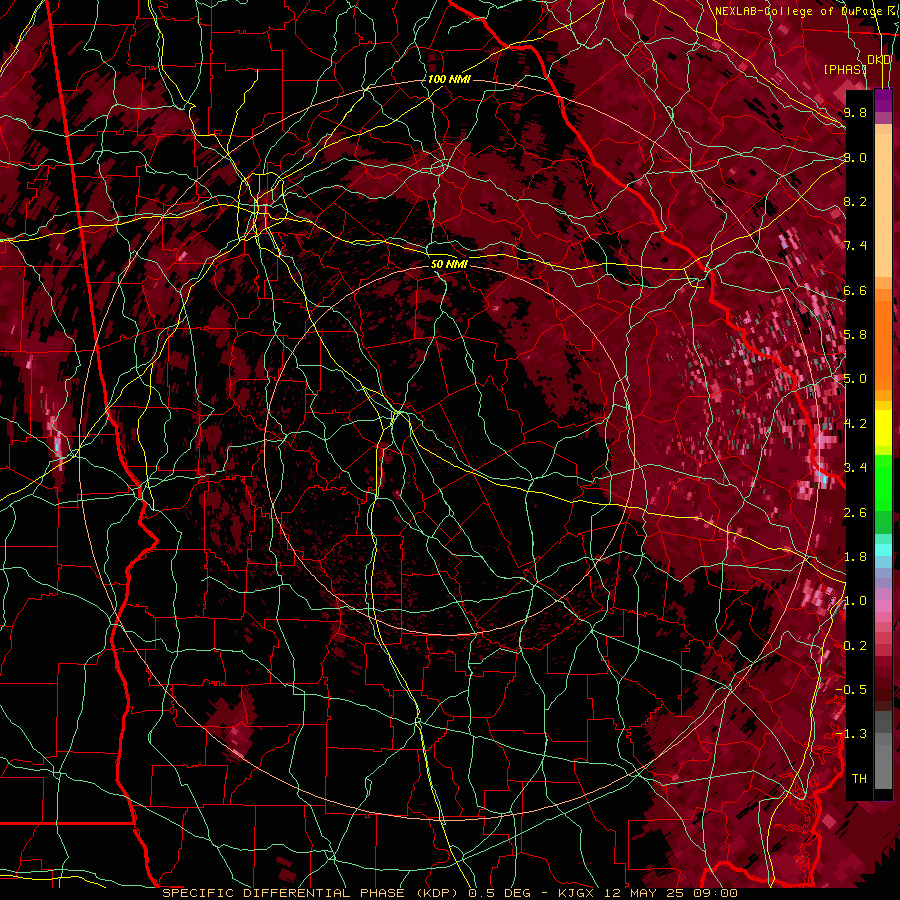Click the KJGX 12 MAY 25 09:00 timestamp
Screen dimensions: 900x900
(x=647, y=893)
